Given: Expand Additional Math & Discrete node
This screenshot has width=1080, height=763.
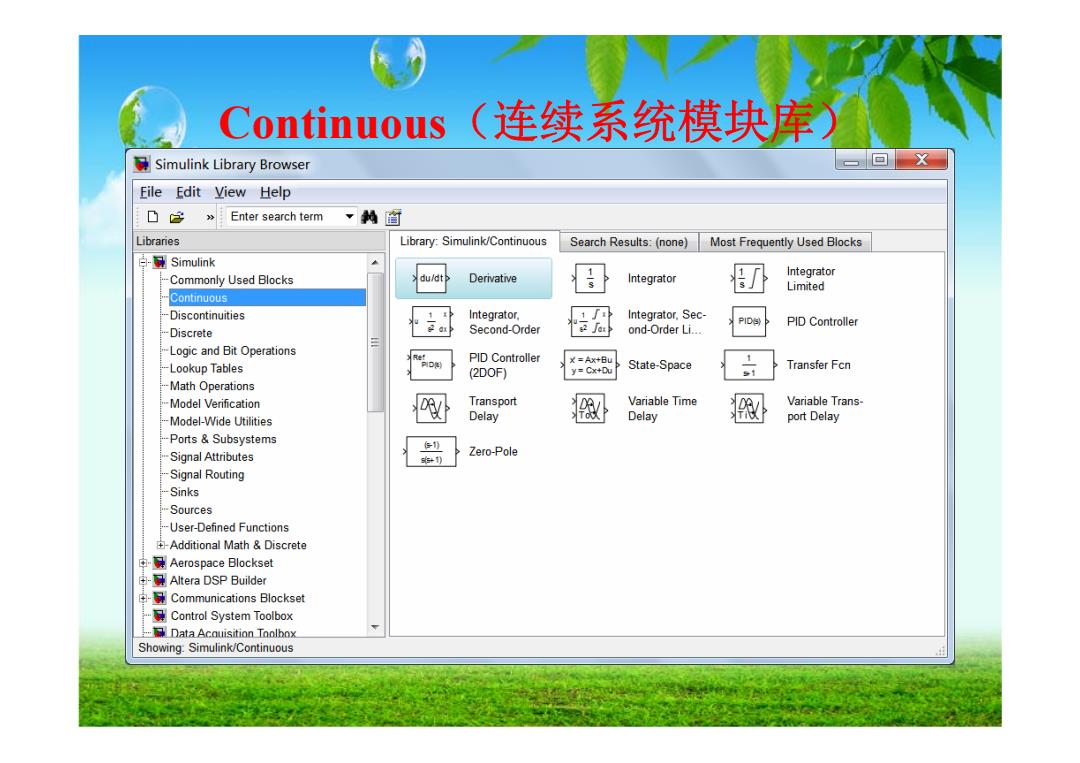Looking at the screenshot, I should [x=160, y=545].
